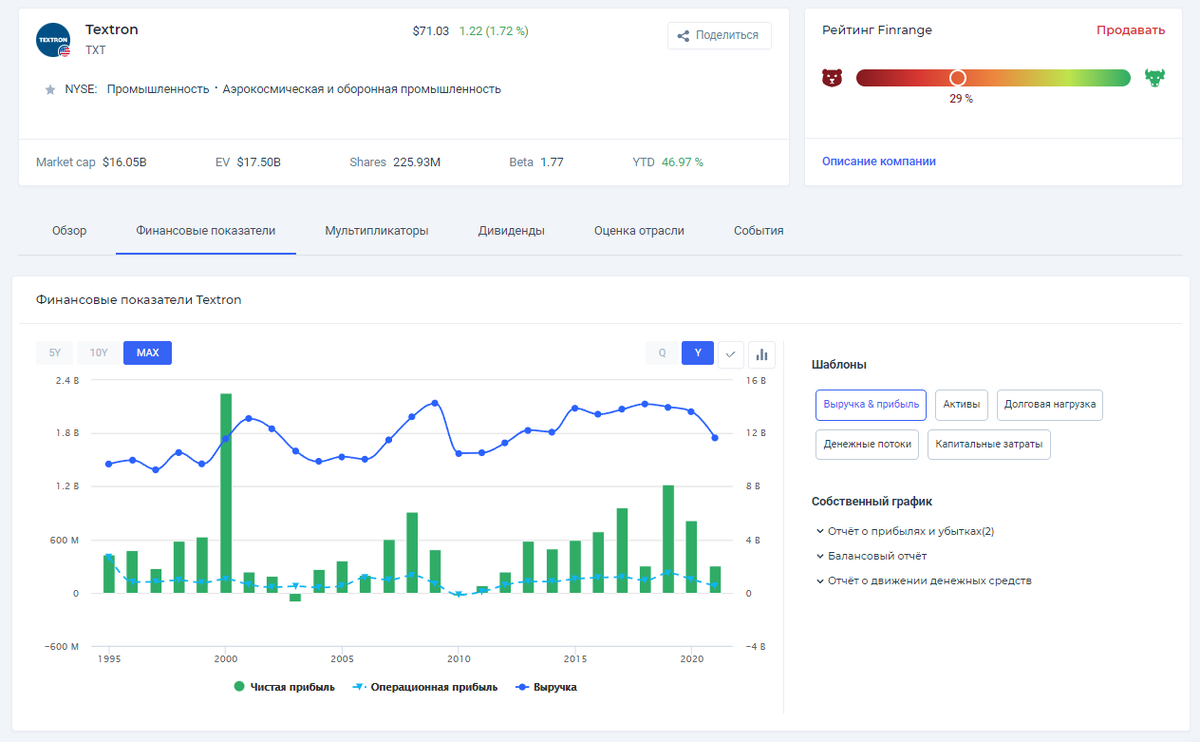Image resolution: width=1200 pixels, height=742 pixels.
Task: Apply the Денежные потоки template
Action: tap(867, 445)
